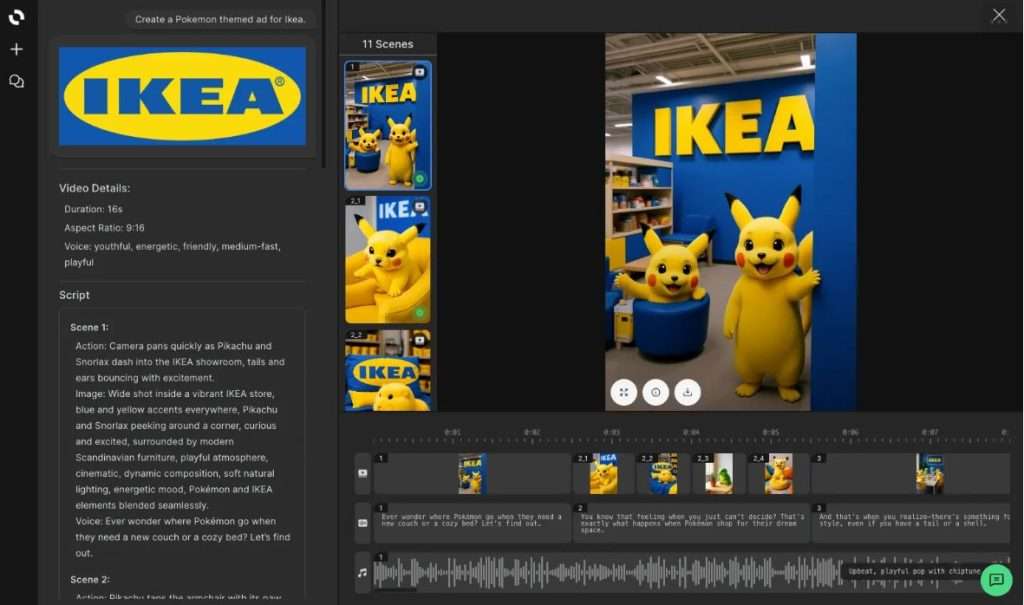Click the 'Action: Camera pans quickly' script text
The height and width of the screenshot is (605, 1024).
click(180, 362)
